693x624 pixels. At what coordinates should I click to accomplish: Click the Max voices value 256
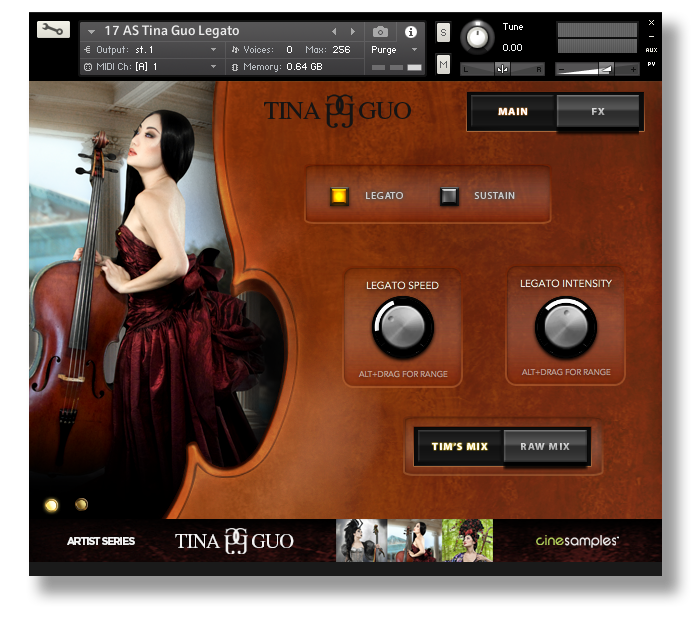point(341,49)
